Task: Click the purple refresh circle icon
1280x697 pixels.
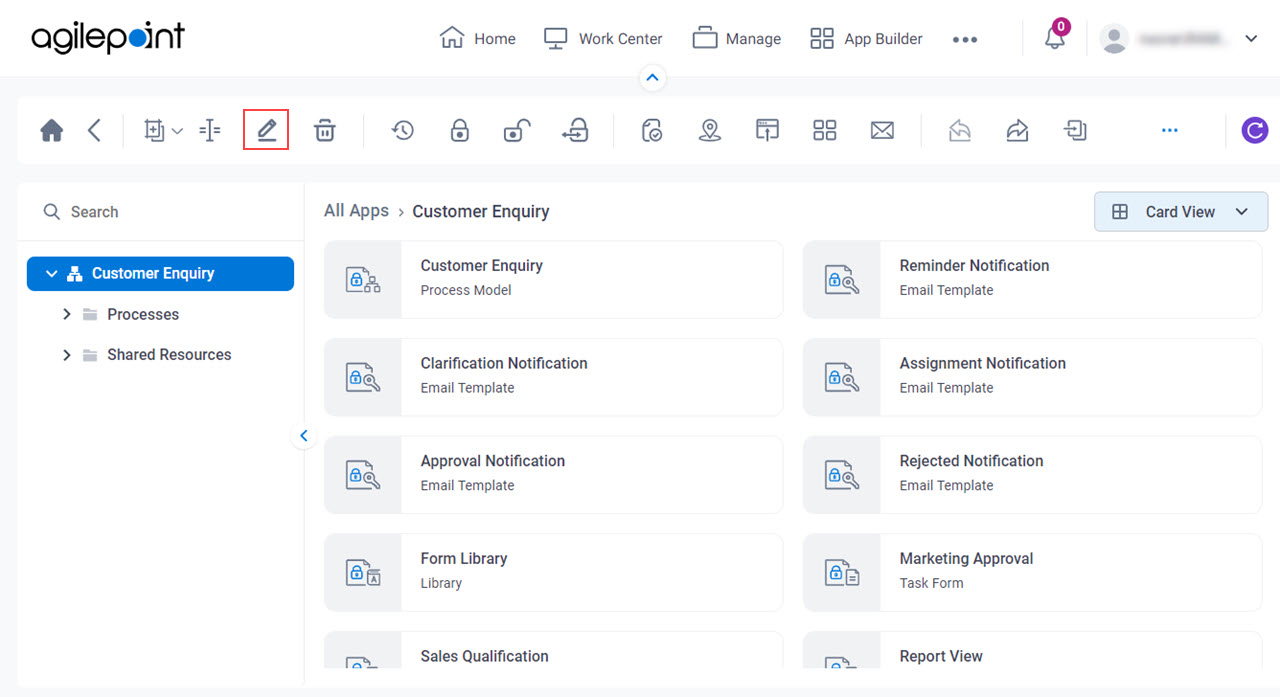Action: coord(1255,130)
